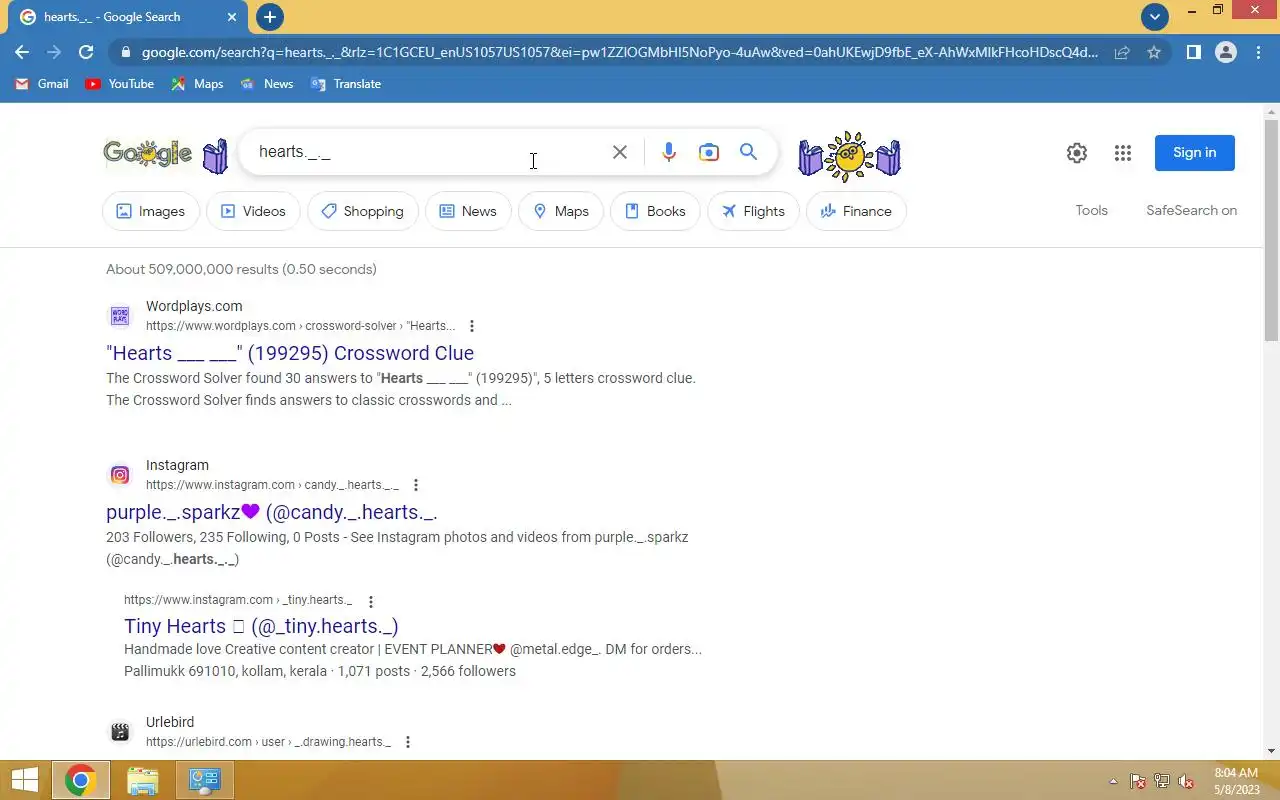1280x800 pixels.
Task: Open Maps bookmark in bookmarks bar
Action: [197, 84]
